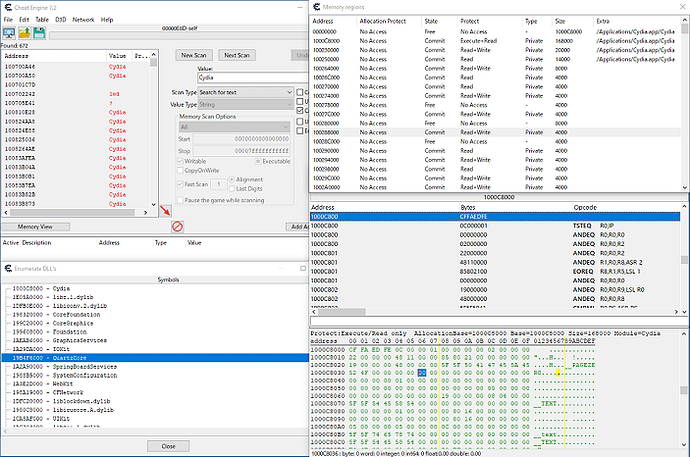This screenshot has height=457, width=690.
Task: Open the Table menu
Action: pos(42,20)
